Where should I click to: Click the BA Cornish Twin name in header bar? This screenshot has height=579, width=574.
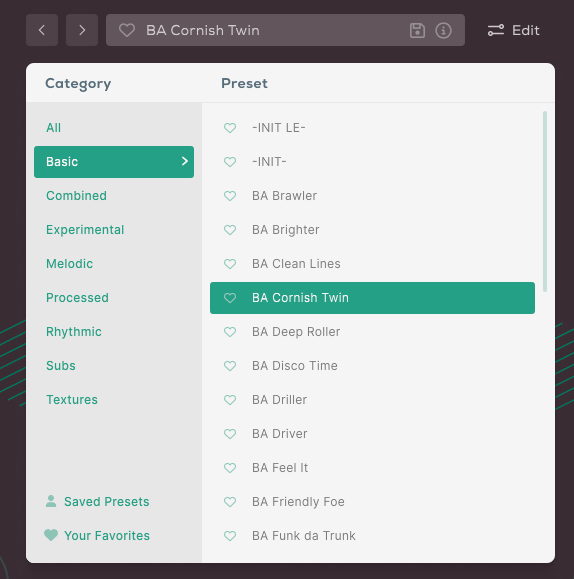tap(202, 30)
